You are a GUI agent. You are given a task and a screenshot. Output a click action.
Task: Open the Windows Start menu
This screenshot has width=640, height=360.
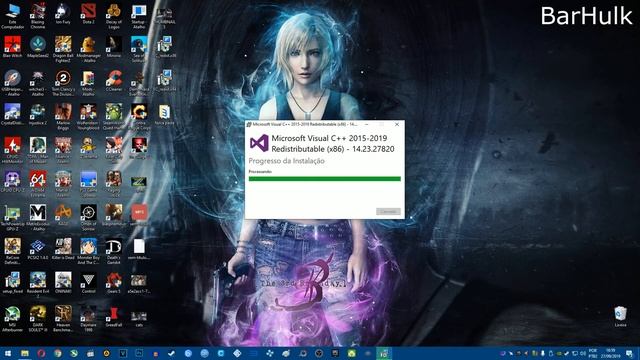8,353
